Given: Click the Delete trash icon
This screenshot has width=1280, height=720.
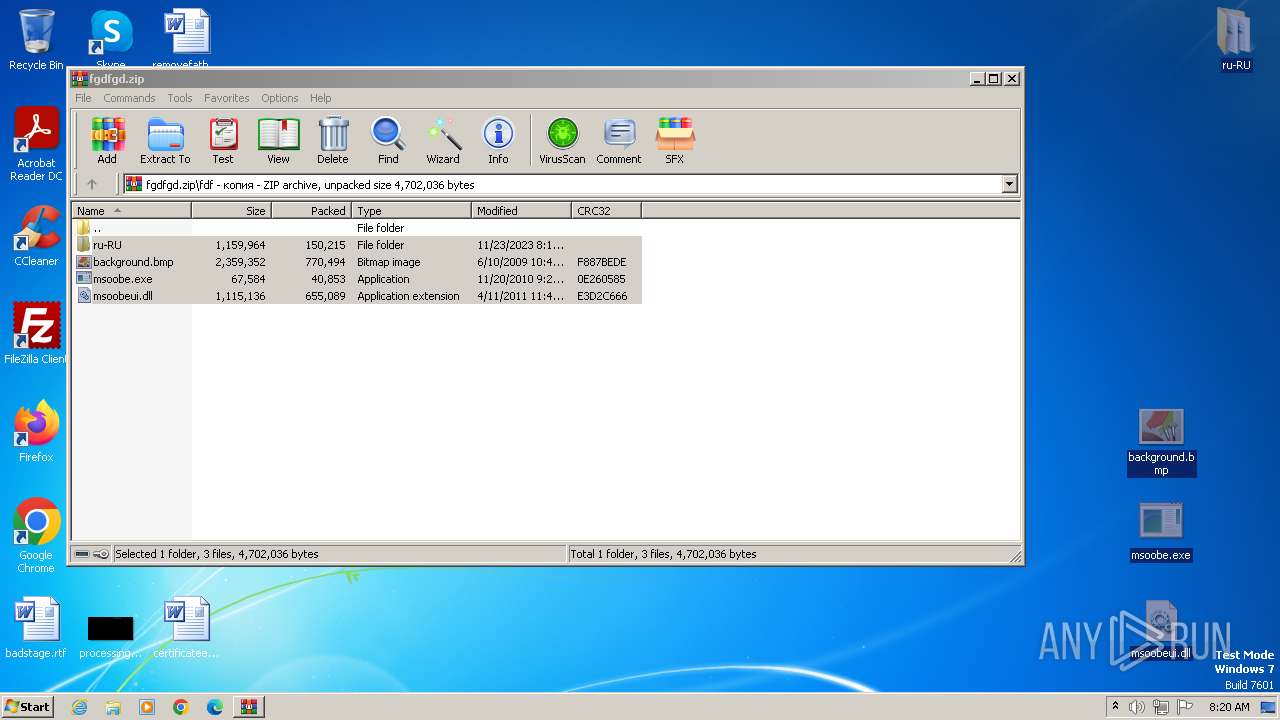Looking at the screenshot, I should [x=333, y=140].
